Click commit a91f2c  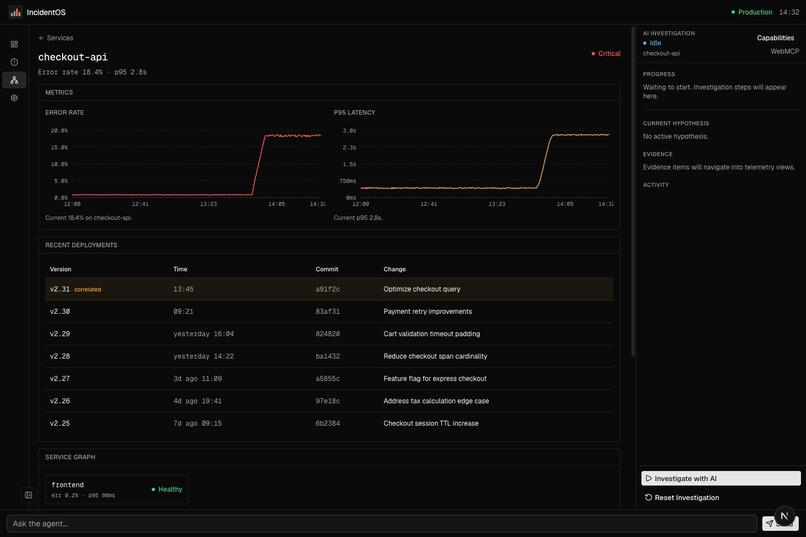[x=328, y=289]
